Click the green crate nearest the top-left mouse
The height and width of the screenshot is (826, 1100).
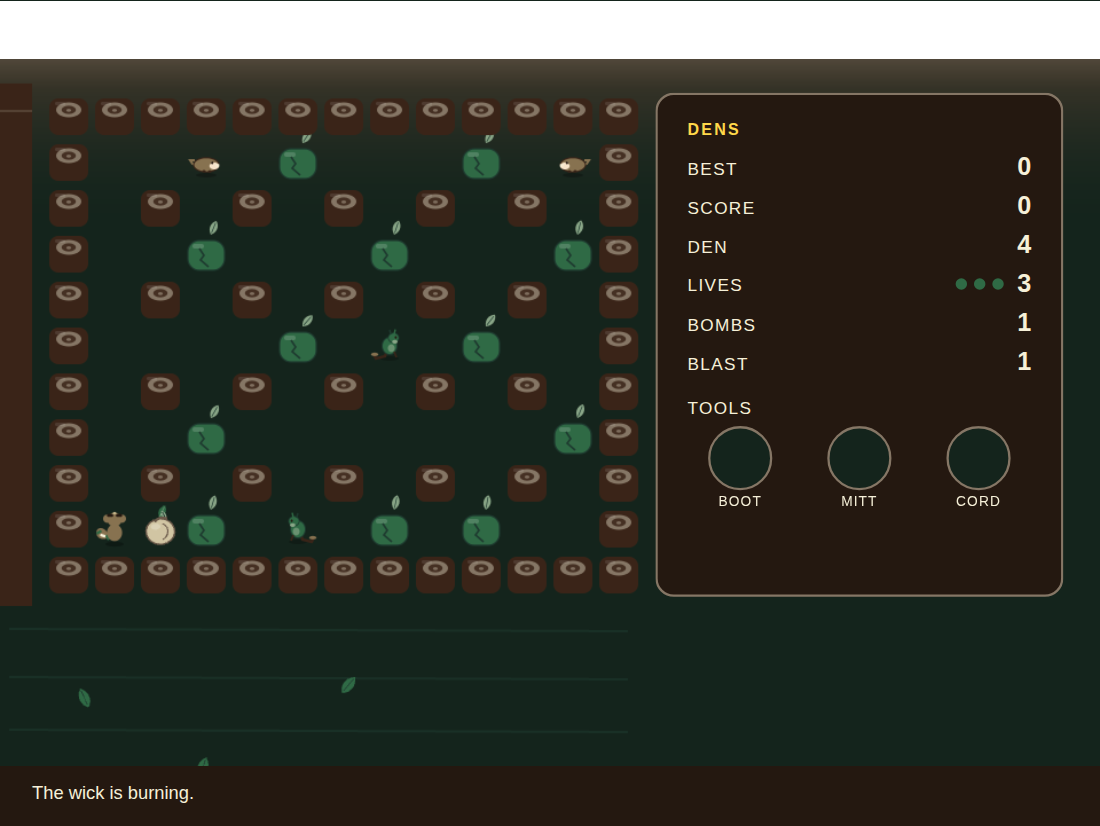297,164
